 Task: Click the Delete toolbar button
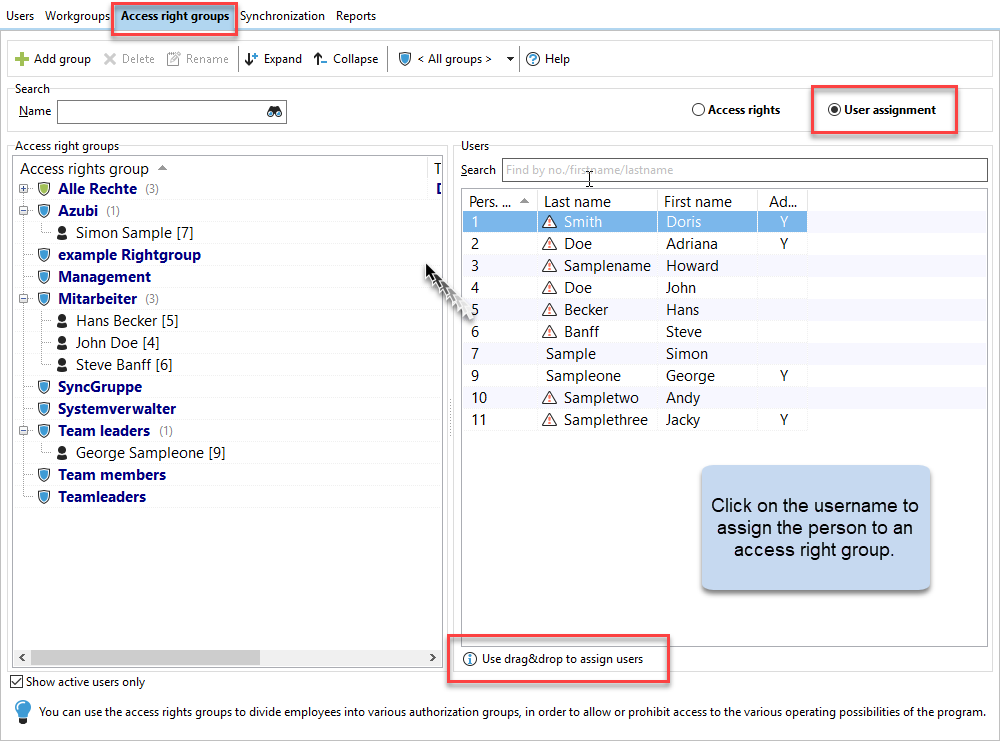[129, 59]
